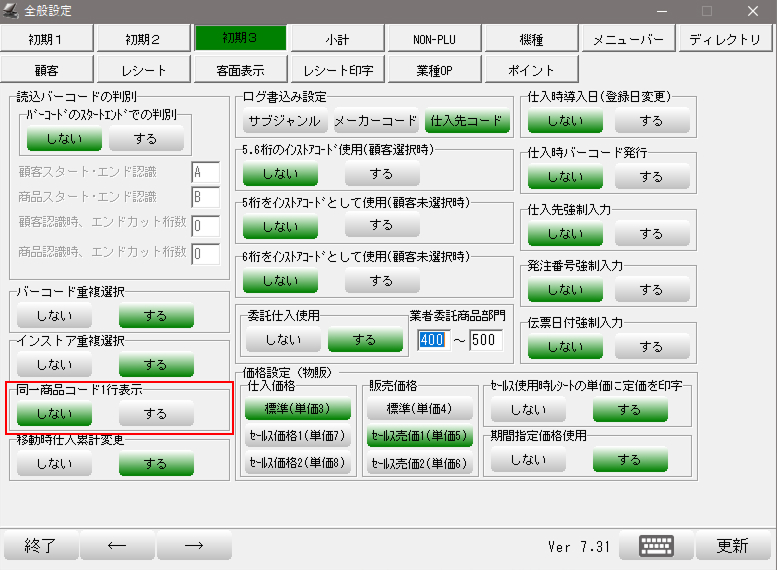Click the 業者委託商品部門 end field 500
Screen dimensions: 777x570
pos(486,340)
